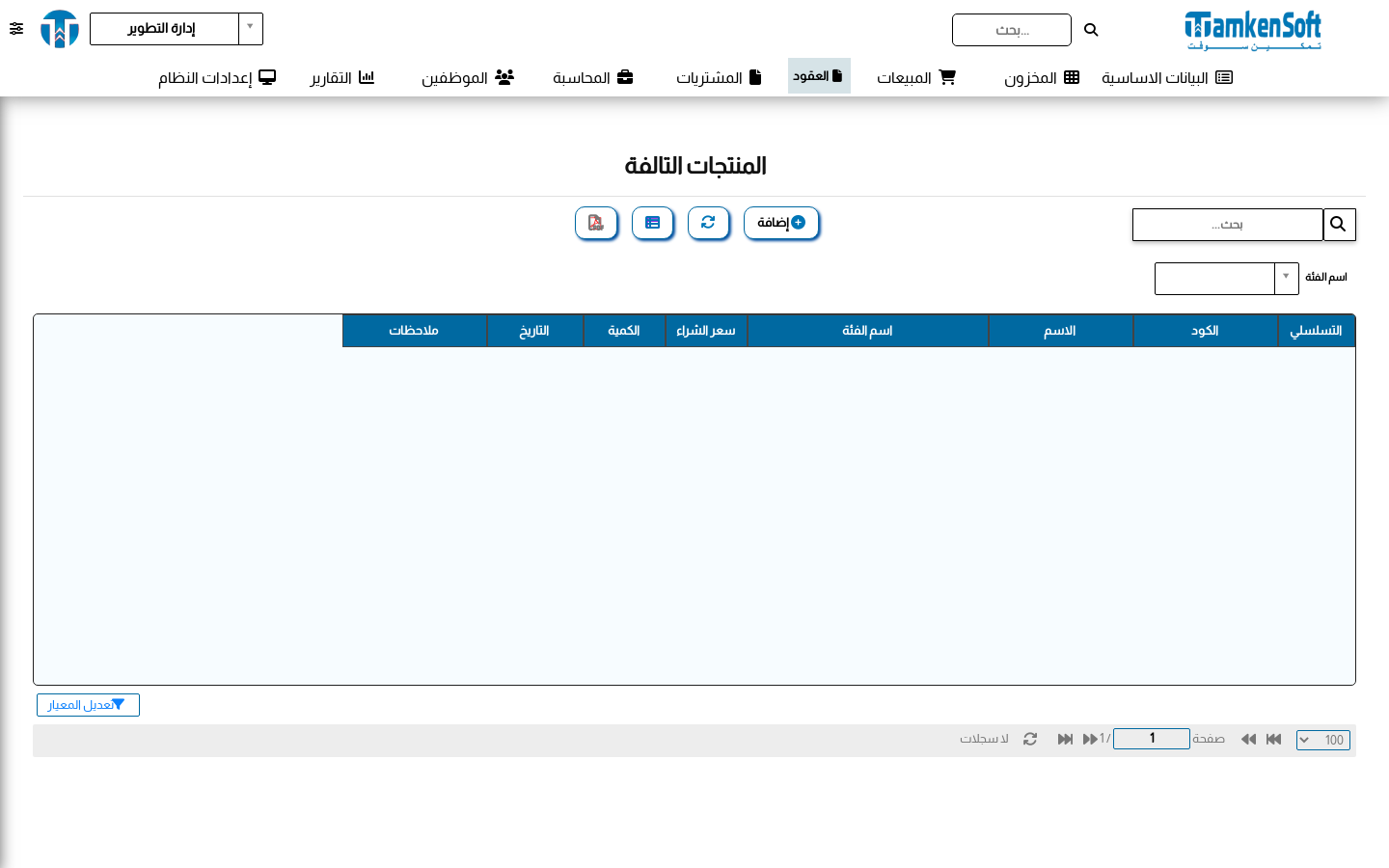Sort by the الكمية column header
This screenshot has height=868, width=1389.
[624, 331]
